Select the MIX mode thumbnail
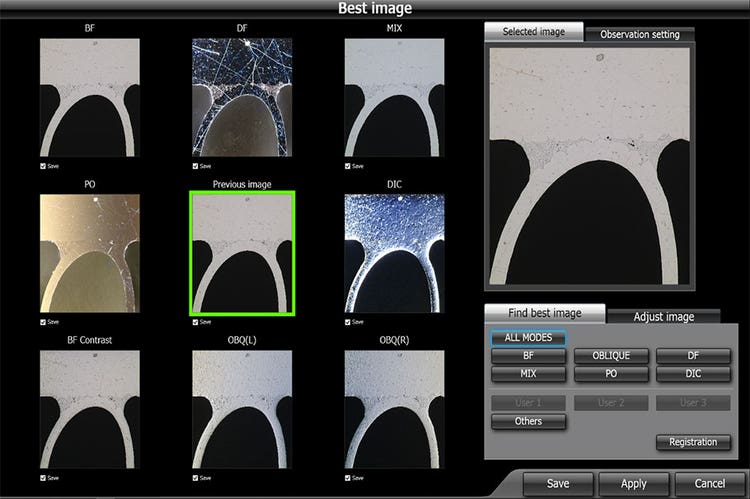The width and height of the screenshot is (750, 499). pyautogui.click(x=394, y=98)
